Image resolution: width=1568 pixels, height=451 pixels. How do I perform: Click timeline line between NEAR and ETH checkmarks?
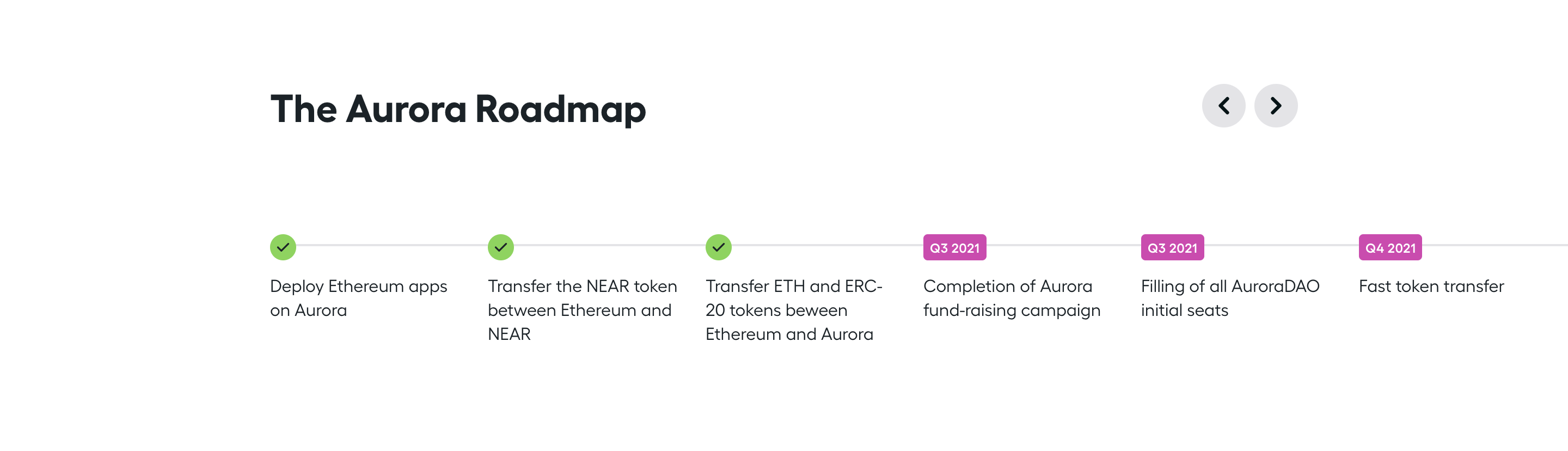609,245
